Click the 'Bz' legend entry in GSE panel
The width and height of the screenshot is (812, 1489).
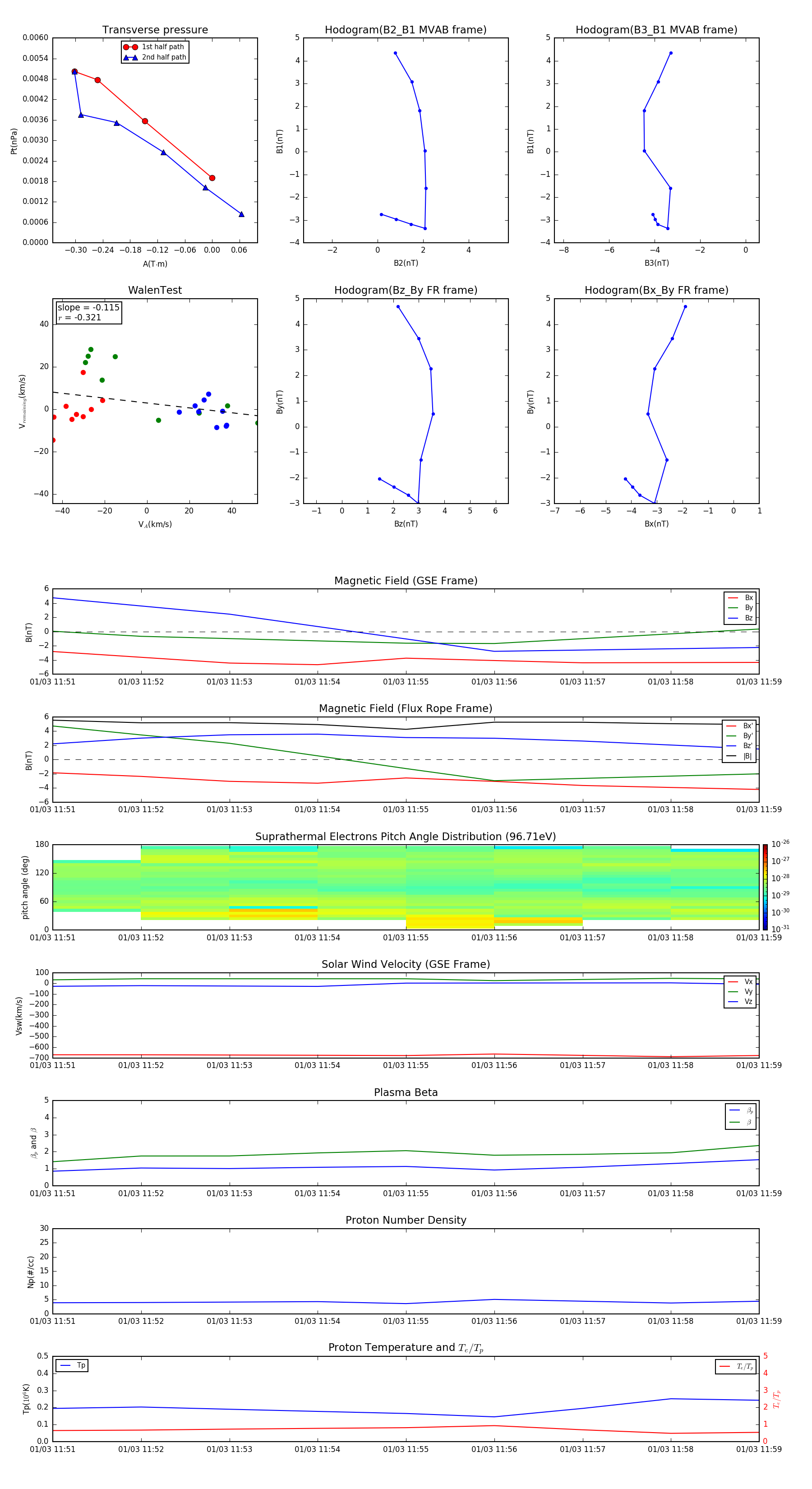pyautogui.click(x=740, y=618)
